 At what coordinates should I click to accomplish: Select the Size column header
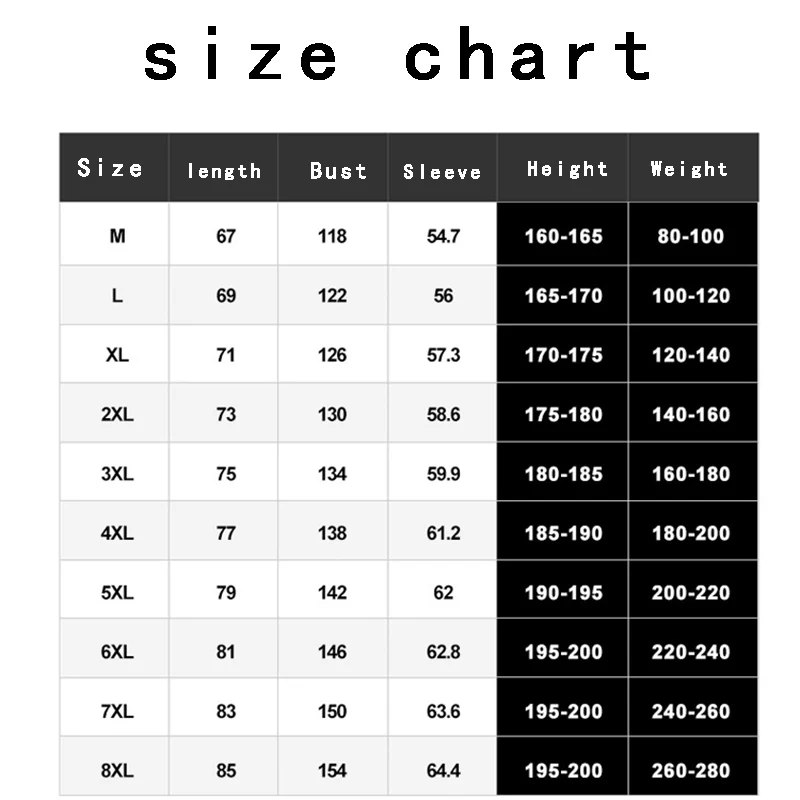coord(110,168)
